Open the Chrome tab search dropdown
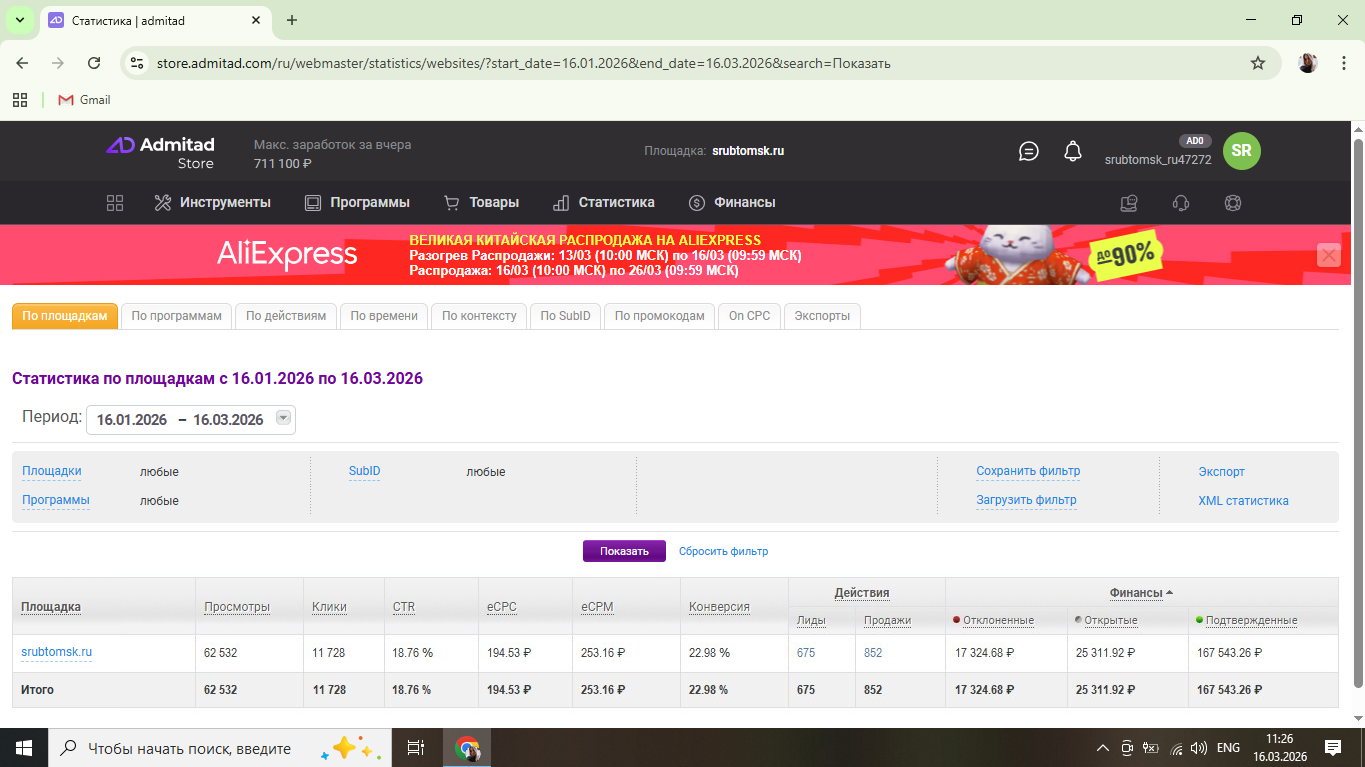Viewport: 1365px width, 767px height. (x=19, y=20)
